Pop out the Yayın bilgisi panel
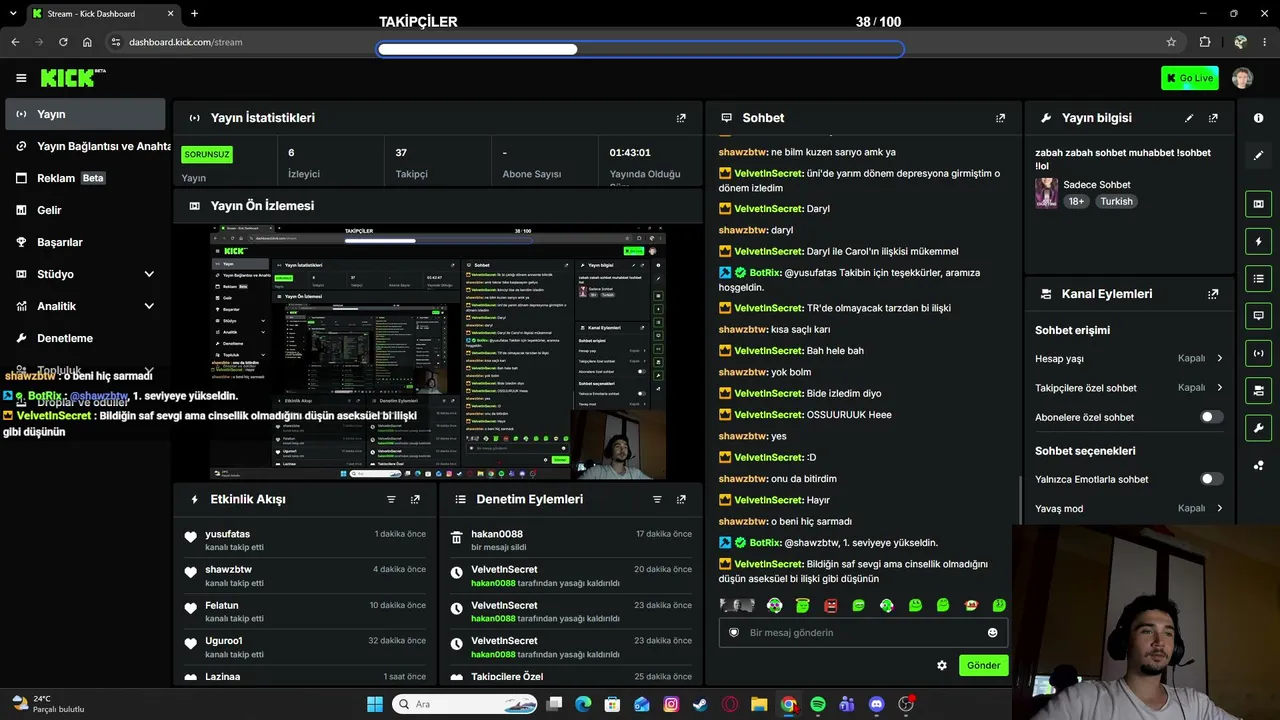1280x720 pixels. coord(1213,118)
